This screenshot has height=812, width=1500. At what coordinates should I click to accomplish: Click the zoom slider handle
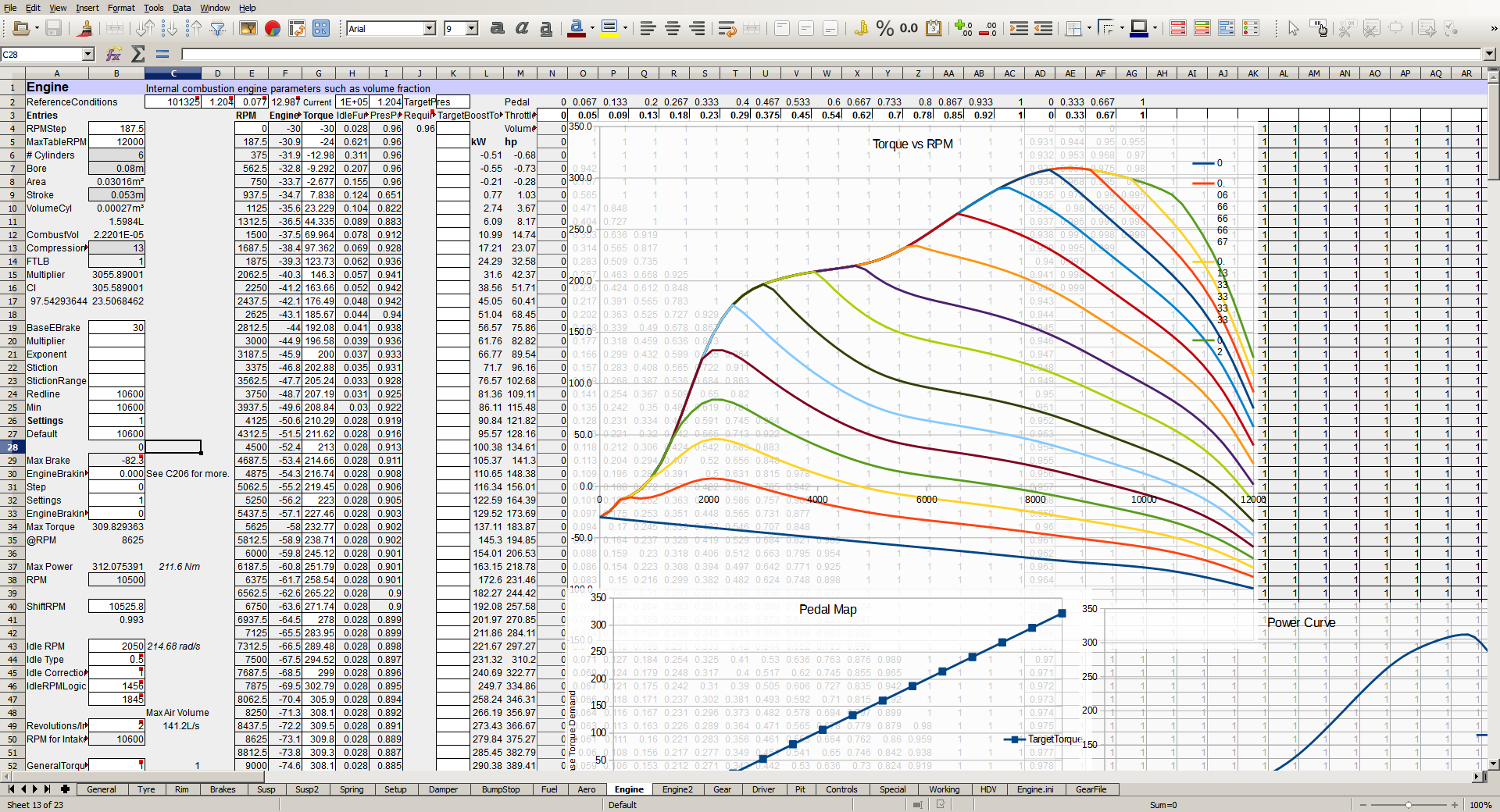(1409, 805)
